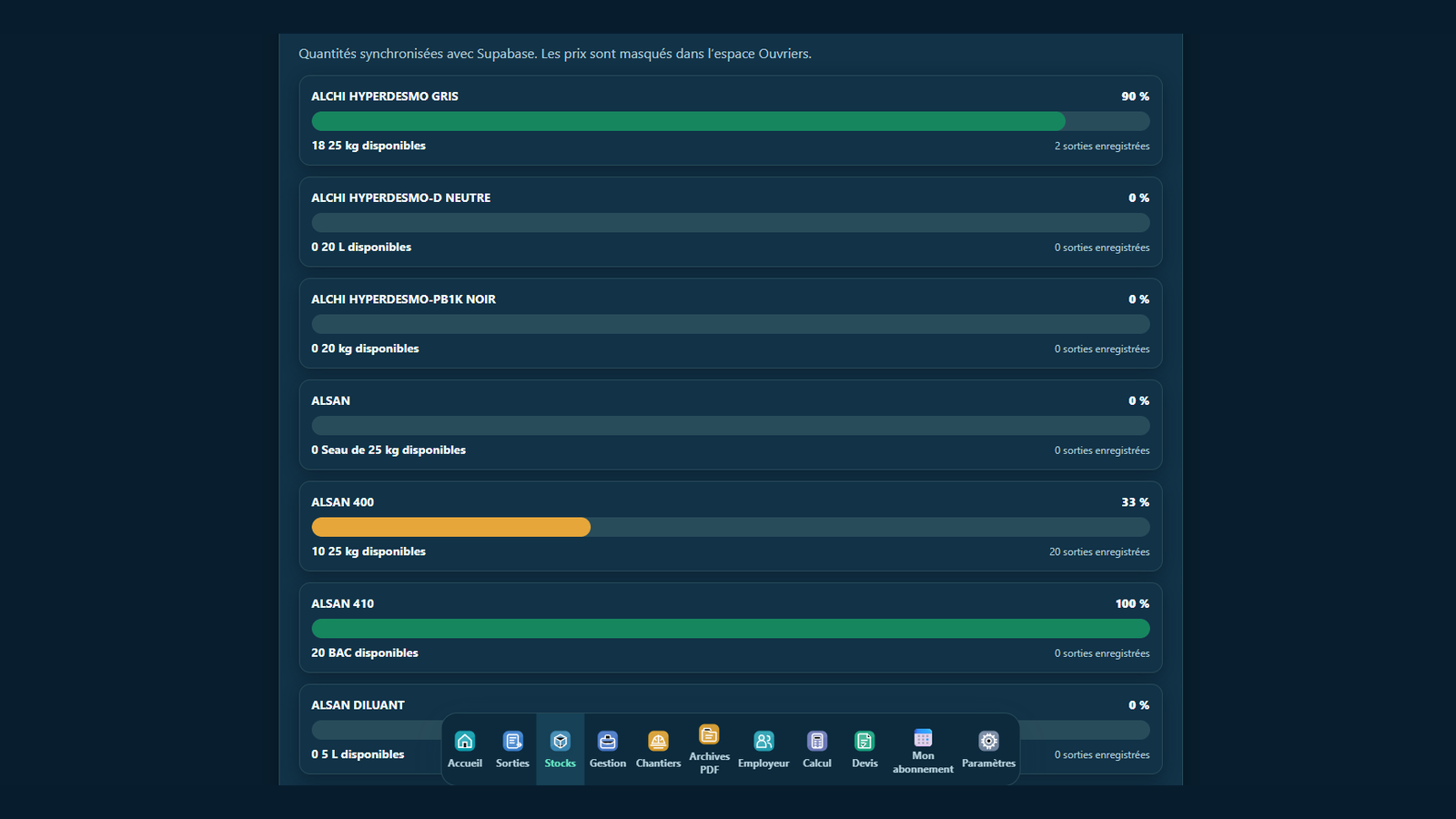The image size is (1456, 819).
Task: Select the ALSAN 410 card title
Action: pyautogui.click(x=342, y=603)
